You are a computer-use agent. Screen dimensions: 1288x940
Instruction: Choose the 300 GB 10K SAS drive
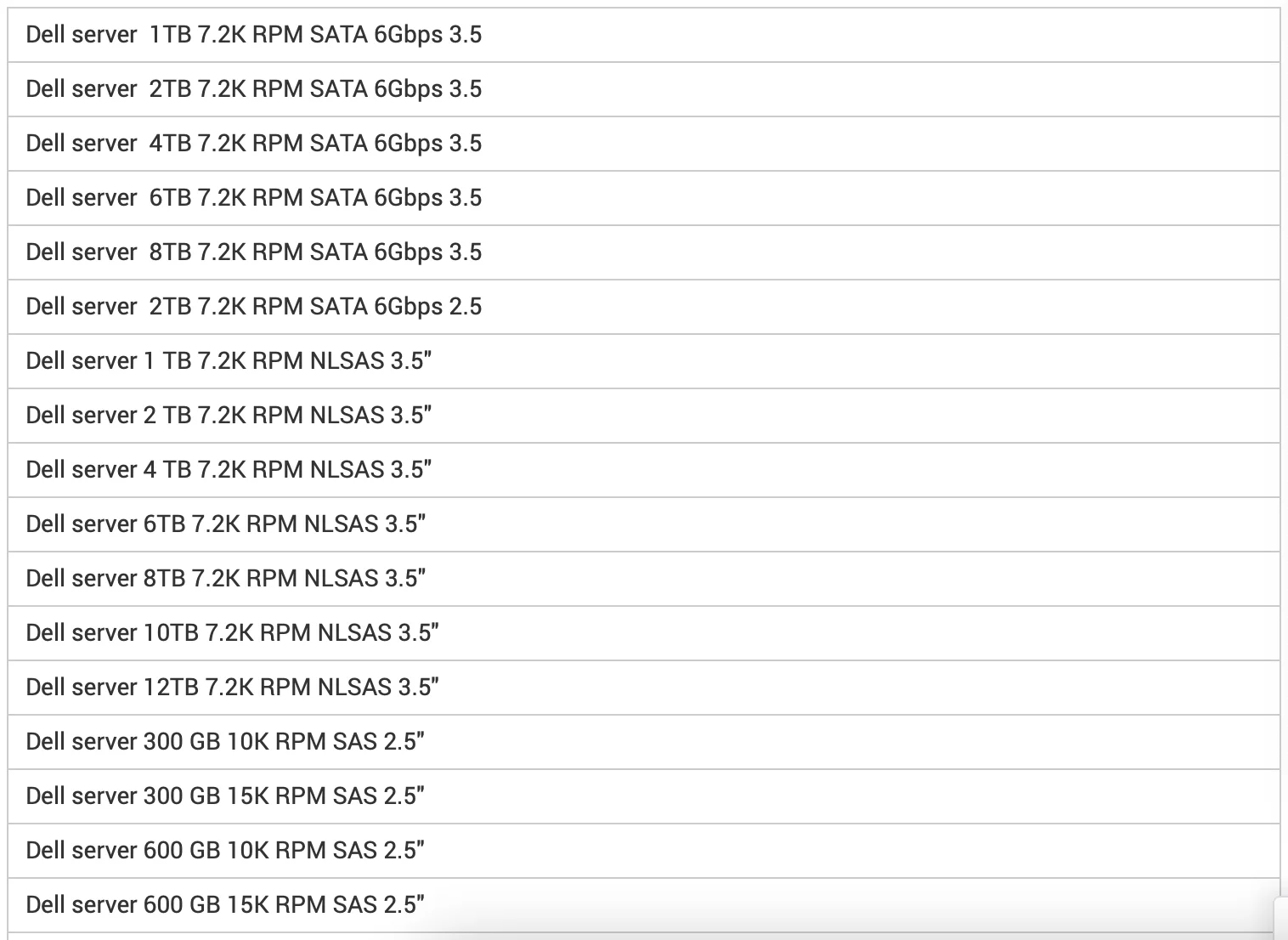[225, 742]
